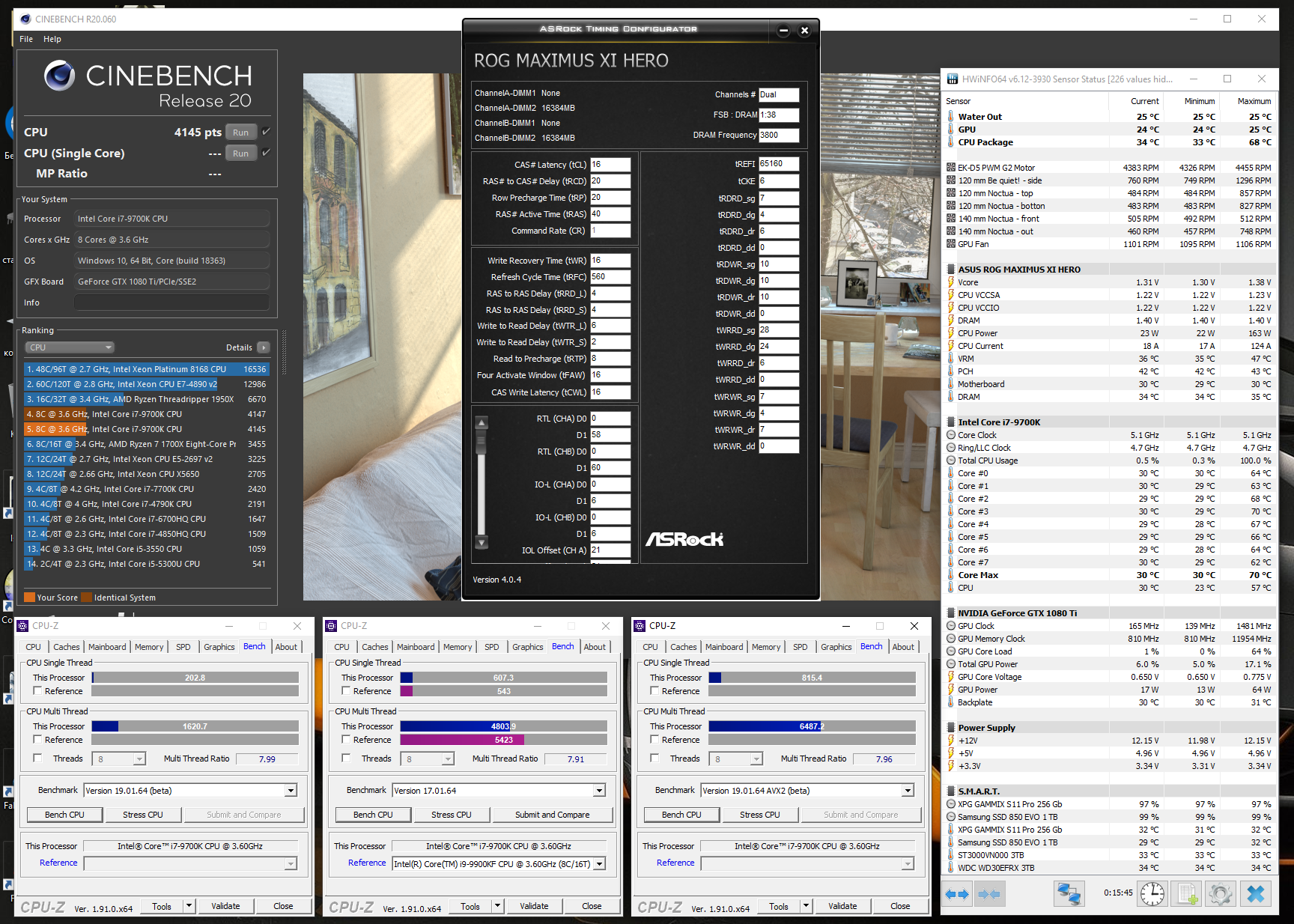Viewport: 1294px width, 924px height.
Task: Click the Details arrow icon in Cinebench Ranking
Action: (264, 347)
